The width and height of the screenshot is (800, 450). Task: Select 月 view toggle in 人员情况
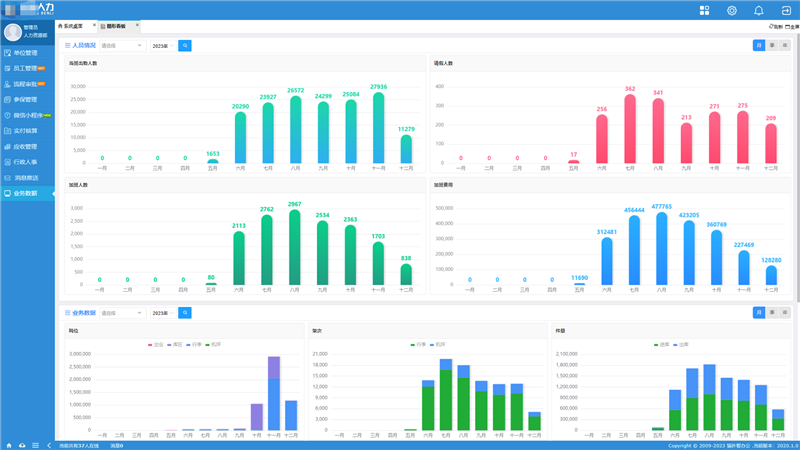pyautogui.click(x=759, y=46)
